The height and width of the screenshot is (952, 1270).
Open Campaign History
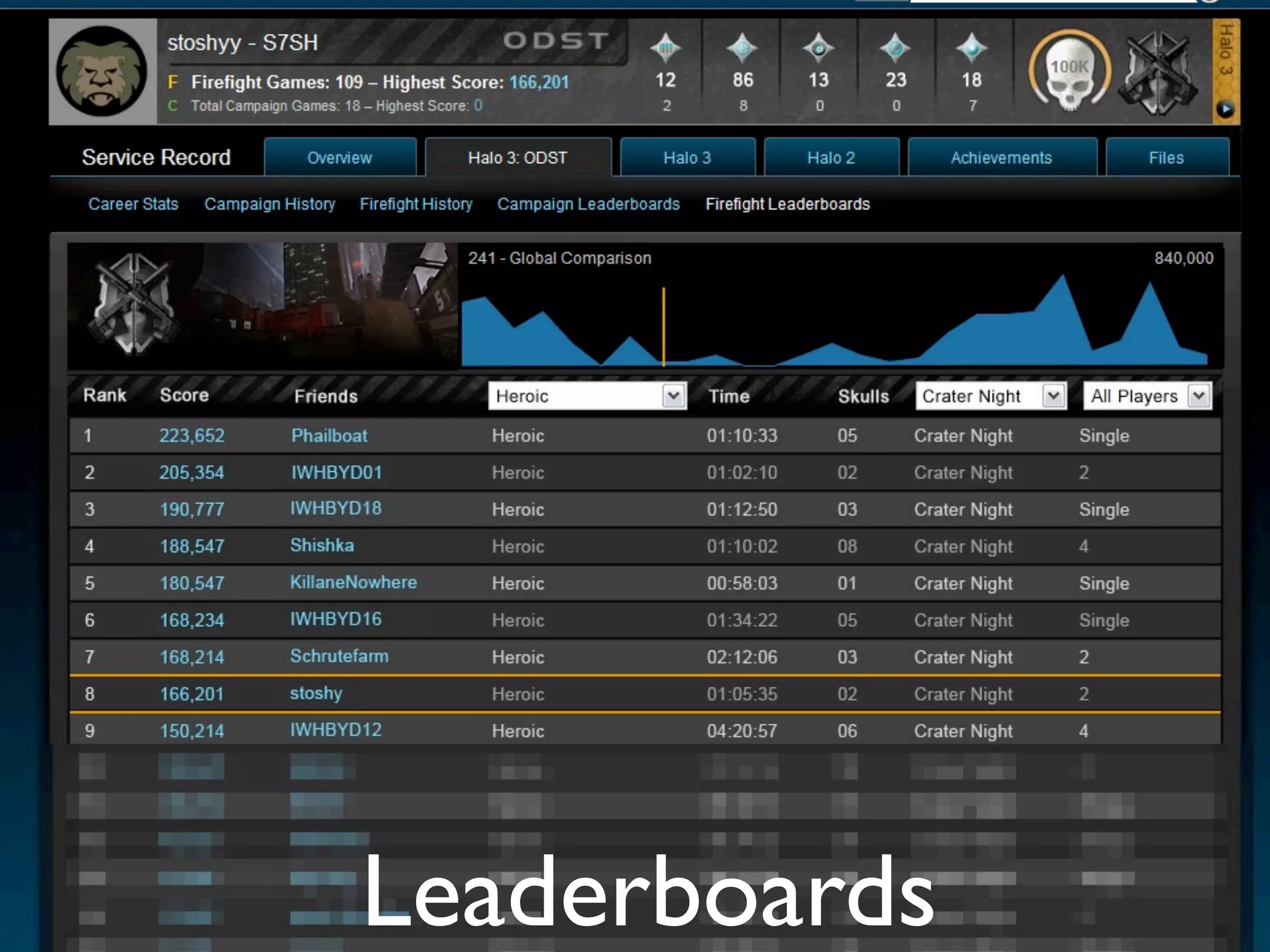270,204
